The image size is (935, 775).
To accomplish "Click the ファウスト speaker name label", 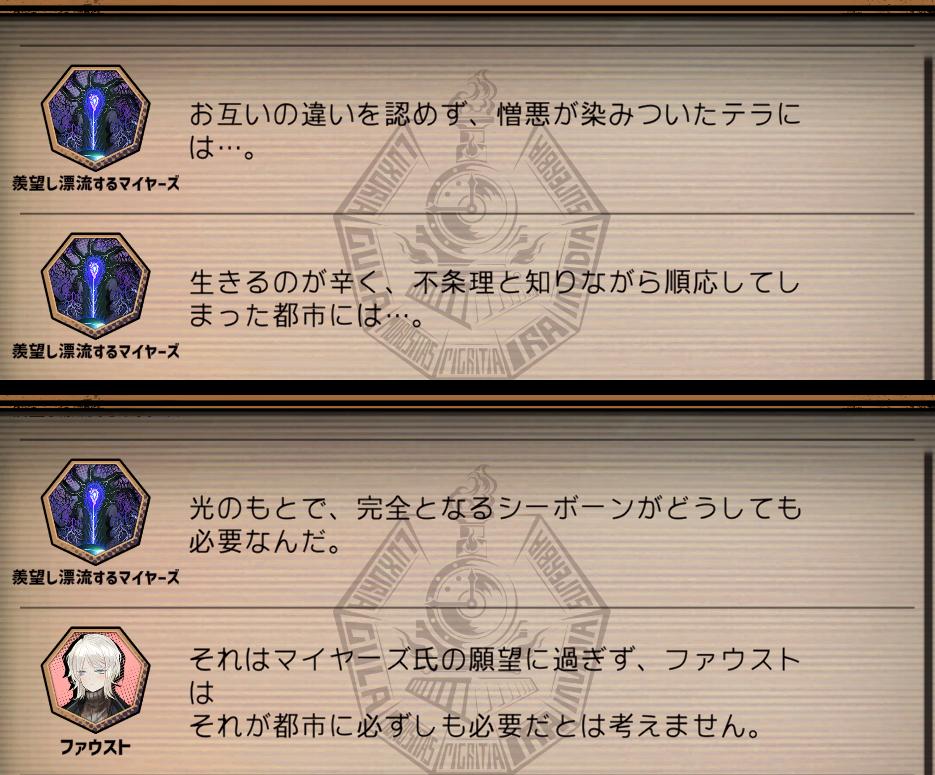I will (x=95, y=747).
